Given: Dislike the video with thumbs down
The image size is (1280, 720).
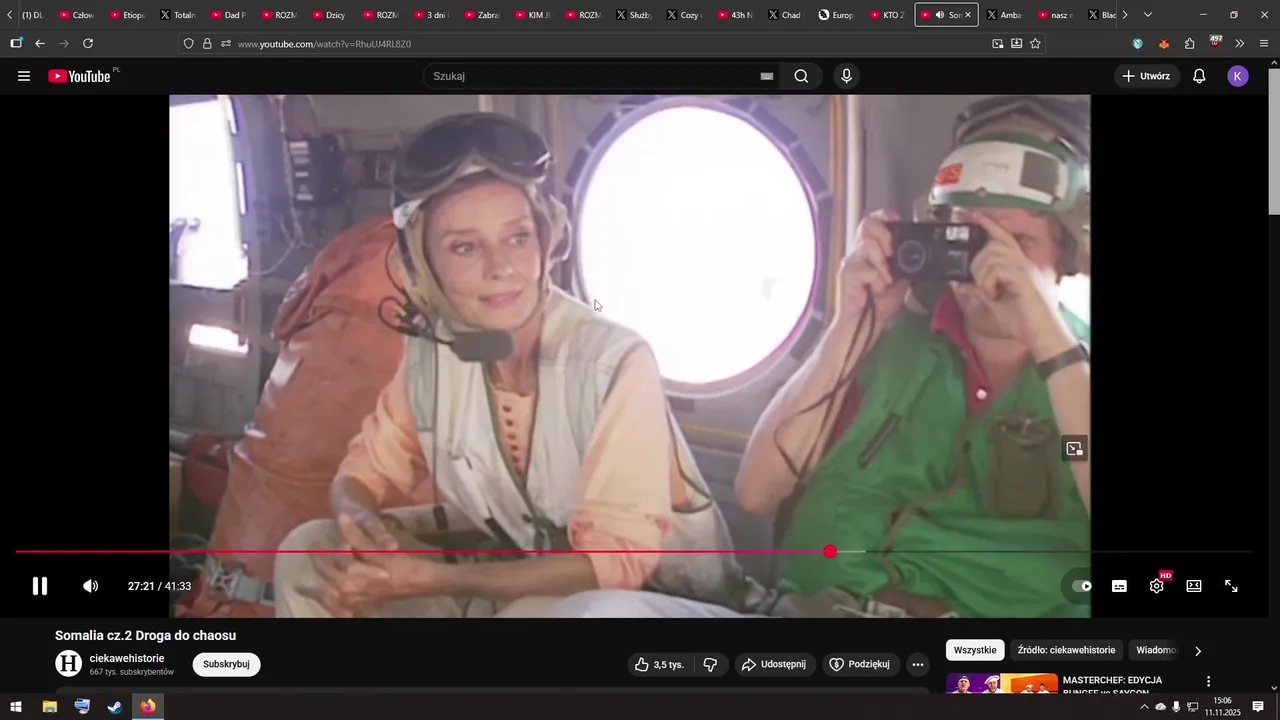Looking at the screenshot, I should 710,664.
